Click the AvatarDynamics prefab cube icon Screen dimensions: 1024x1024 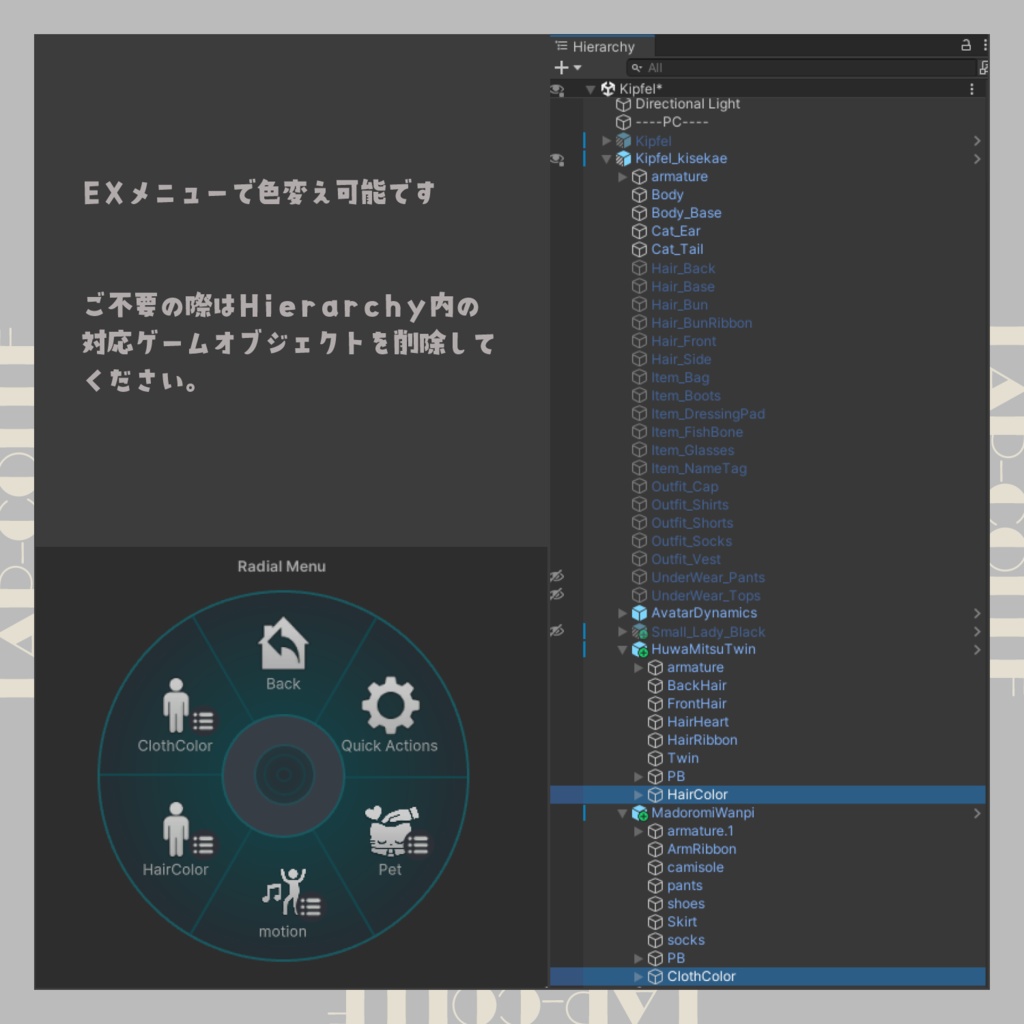point(639,613)
